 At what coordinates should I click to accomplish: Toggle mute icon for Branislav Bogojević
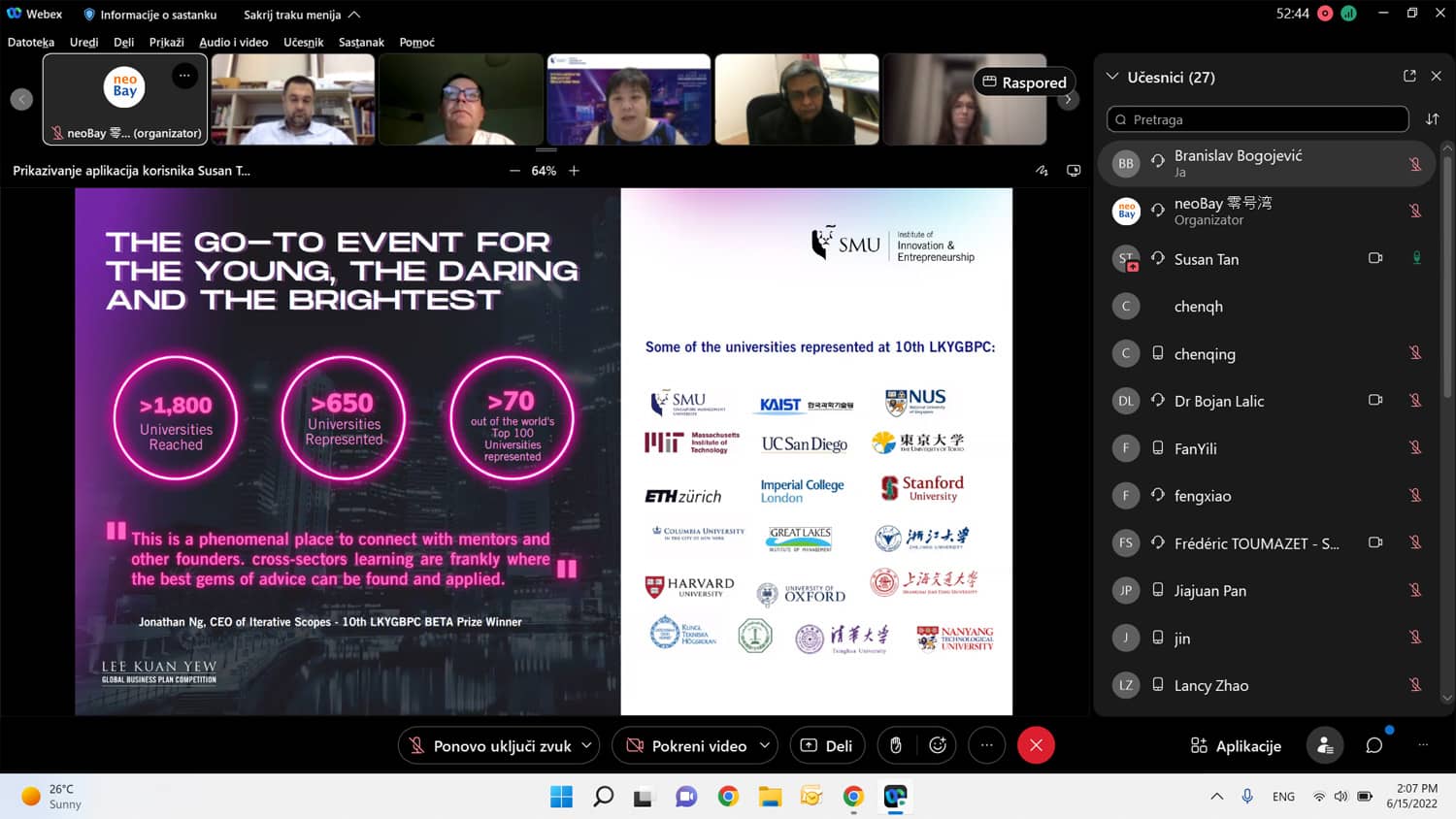click(x=1415, y=164)
